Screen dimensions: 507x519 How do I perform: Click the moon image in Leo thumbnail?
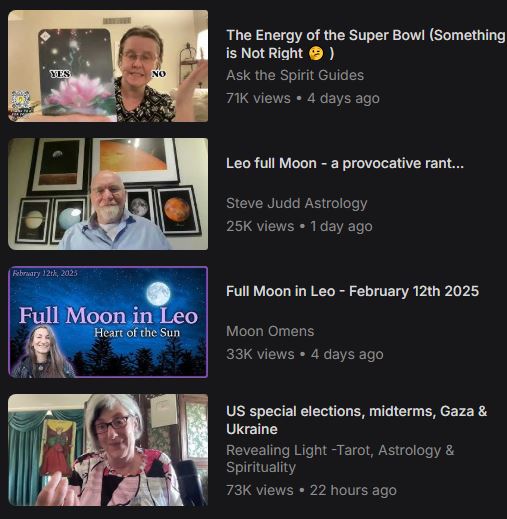159,294
